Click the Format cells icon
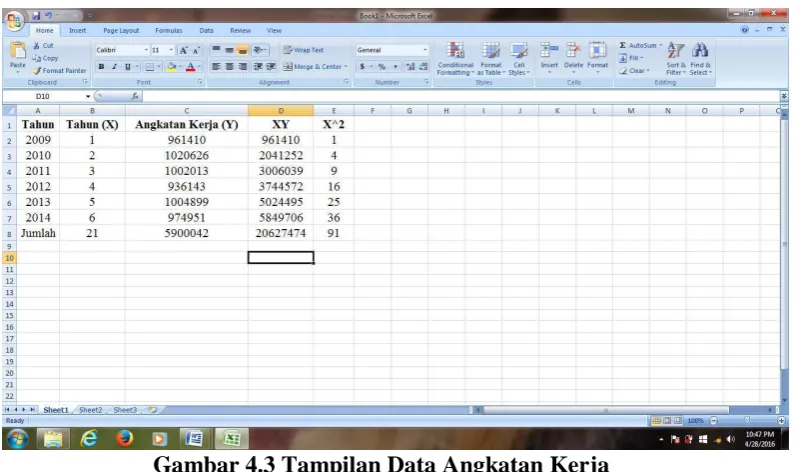Image resolution: width=795 pixels, height=472 pixels. tap(597, 51)
